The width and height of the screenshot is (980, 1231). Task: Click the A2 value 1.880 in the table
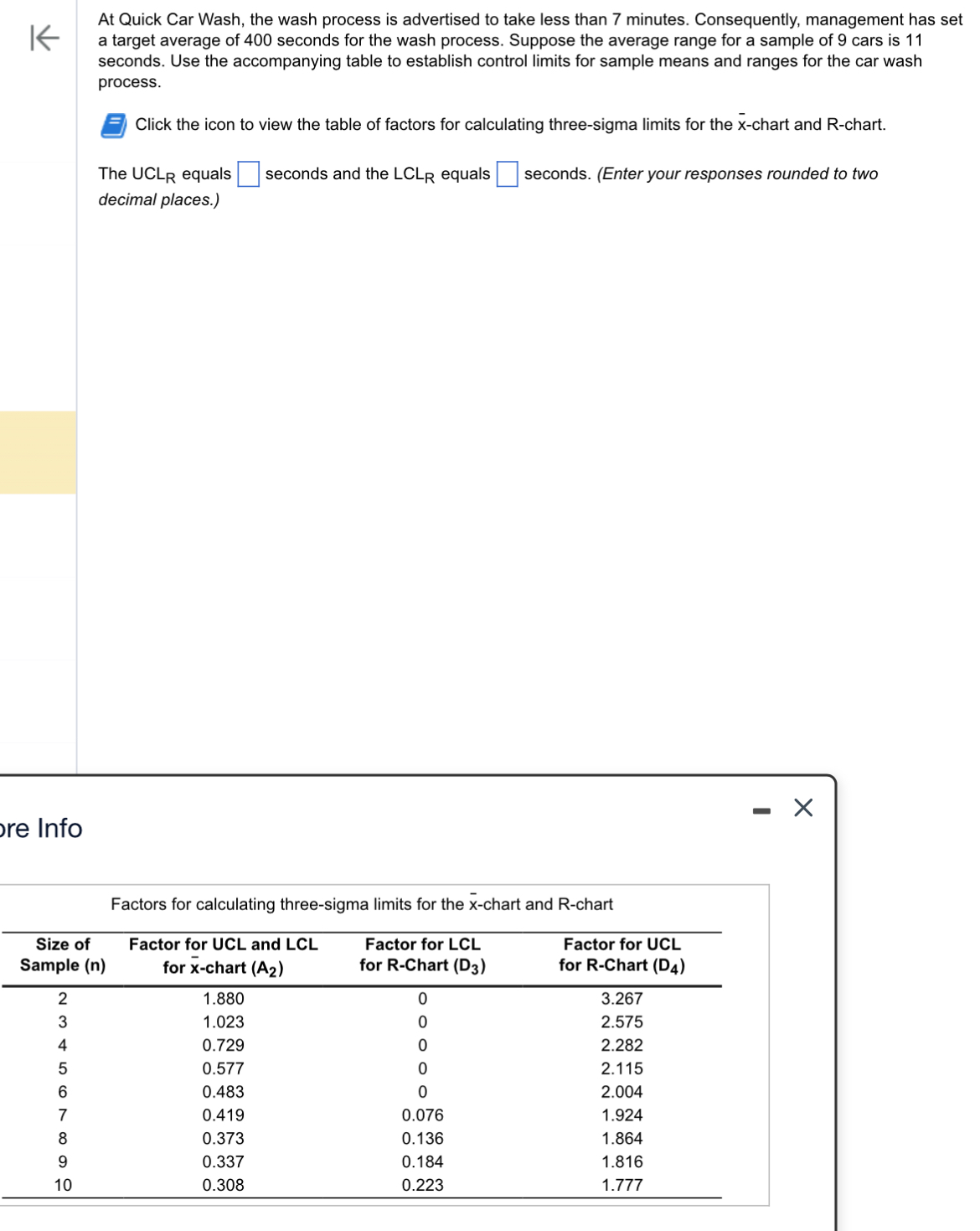coord(224,998)
